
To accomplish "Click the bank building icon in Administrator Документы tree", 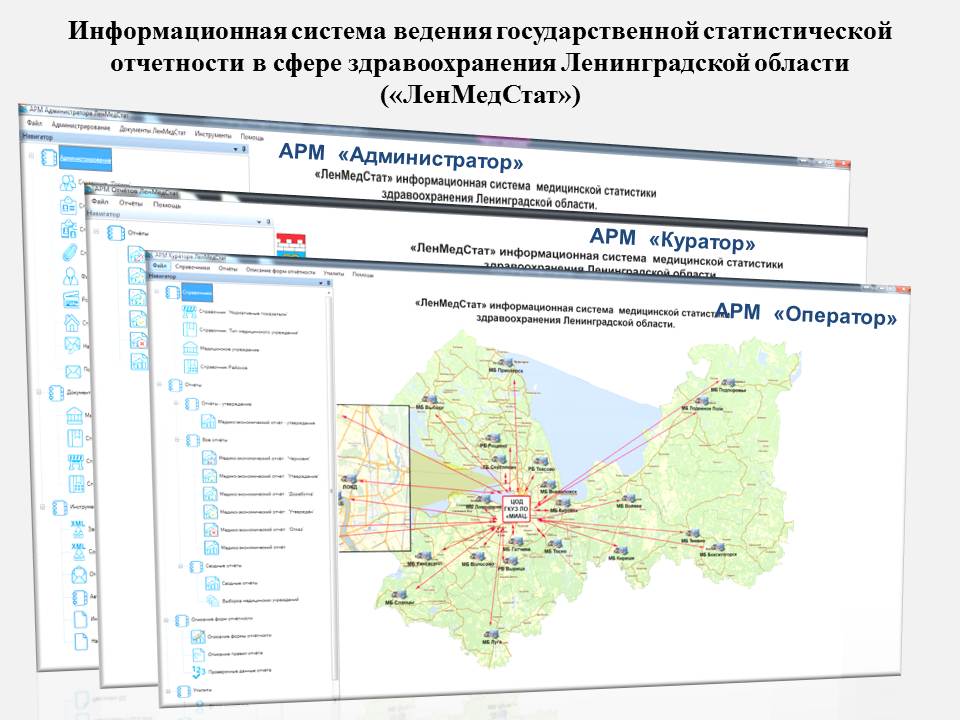I will coord(75,416).
